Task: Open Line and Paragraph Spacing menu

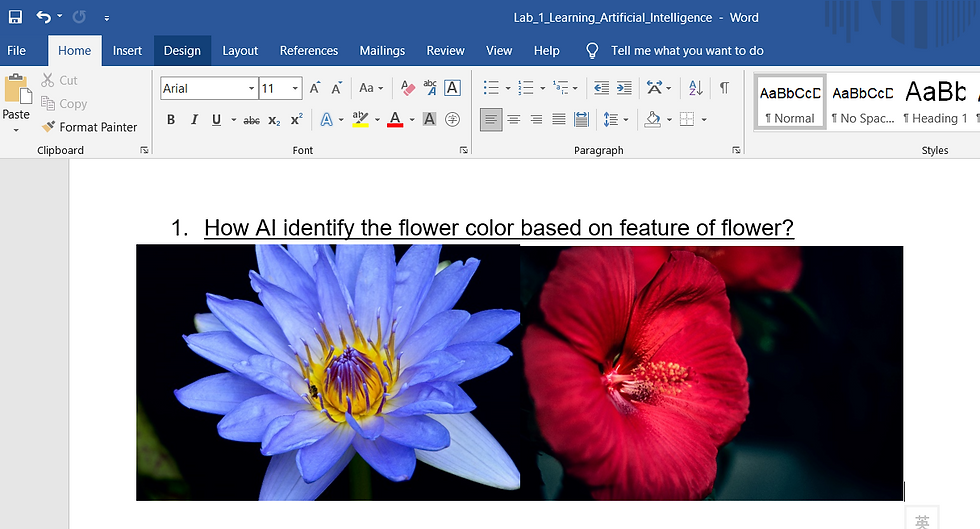Action: tap(616, 119)
